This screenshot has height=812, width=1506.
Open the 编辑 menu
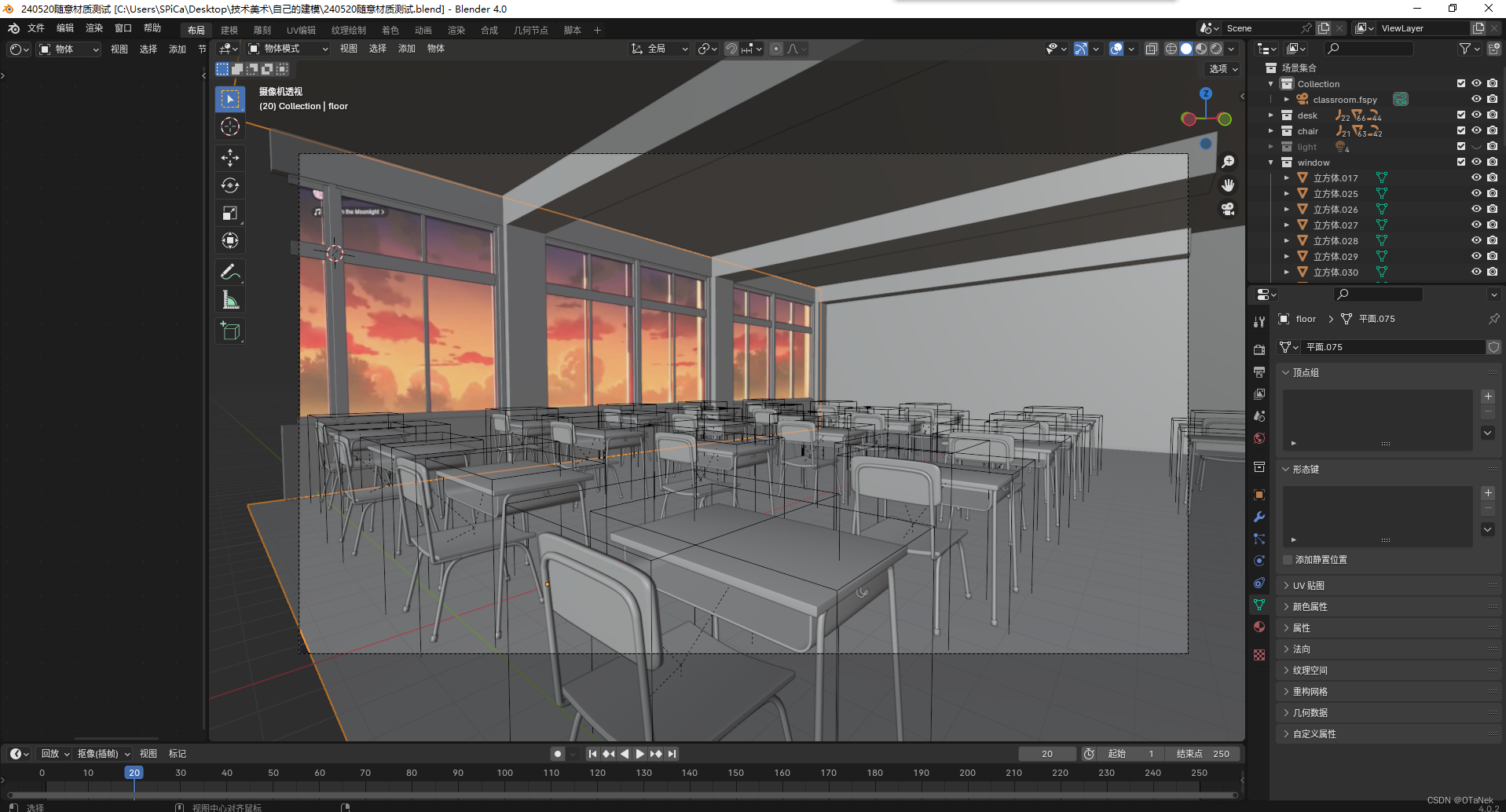pyautogui.click(x=65, y=28)
